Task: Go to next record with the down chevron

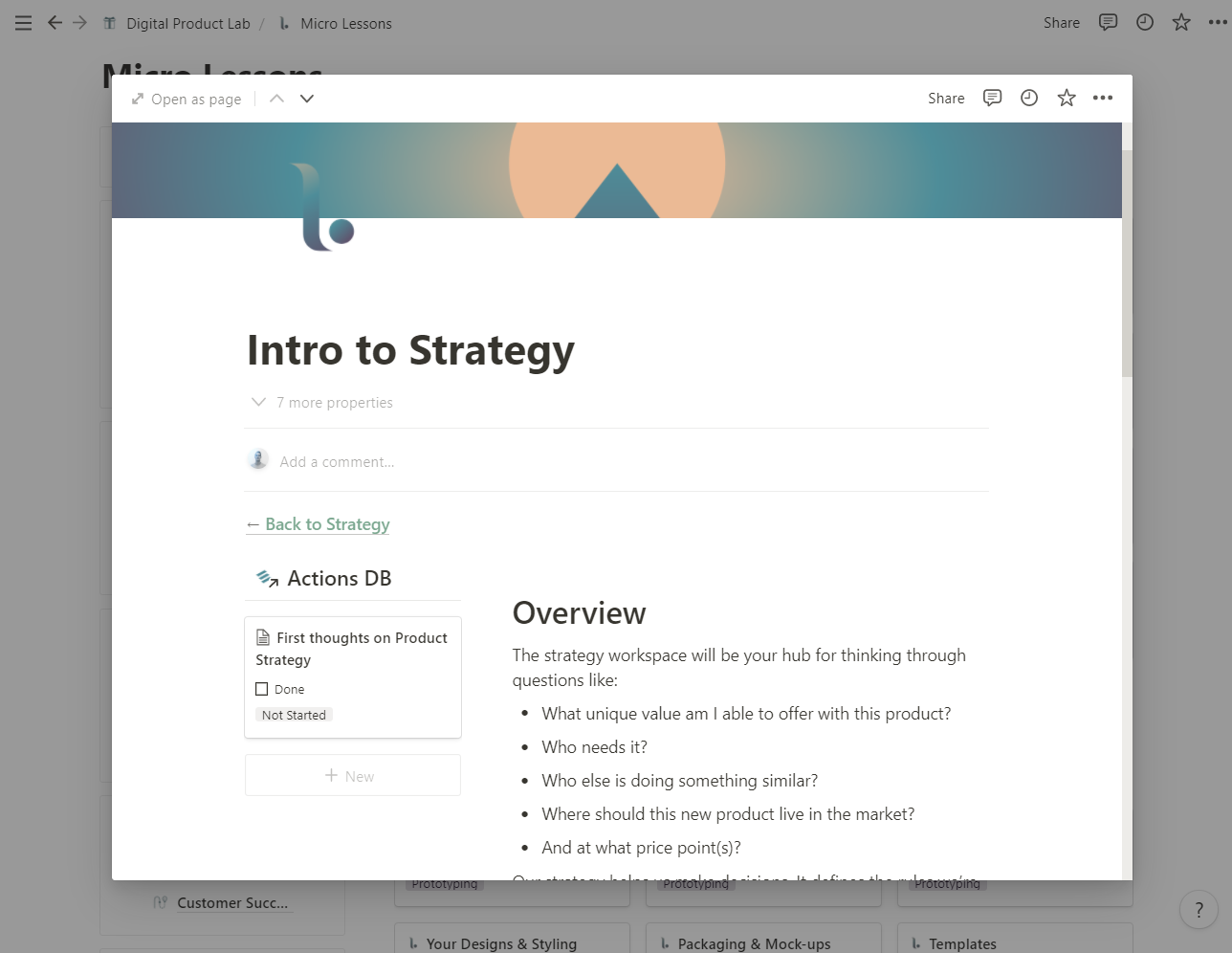Action: [x=306, y=98]
